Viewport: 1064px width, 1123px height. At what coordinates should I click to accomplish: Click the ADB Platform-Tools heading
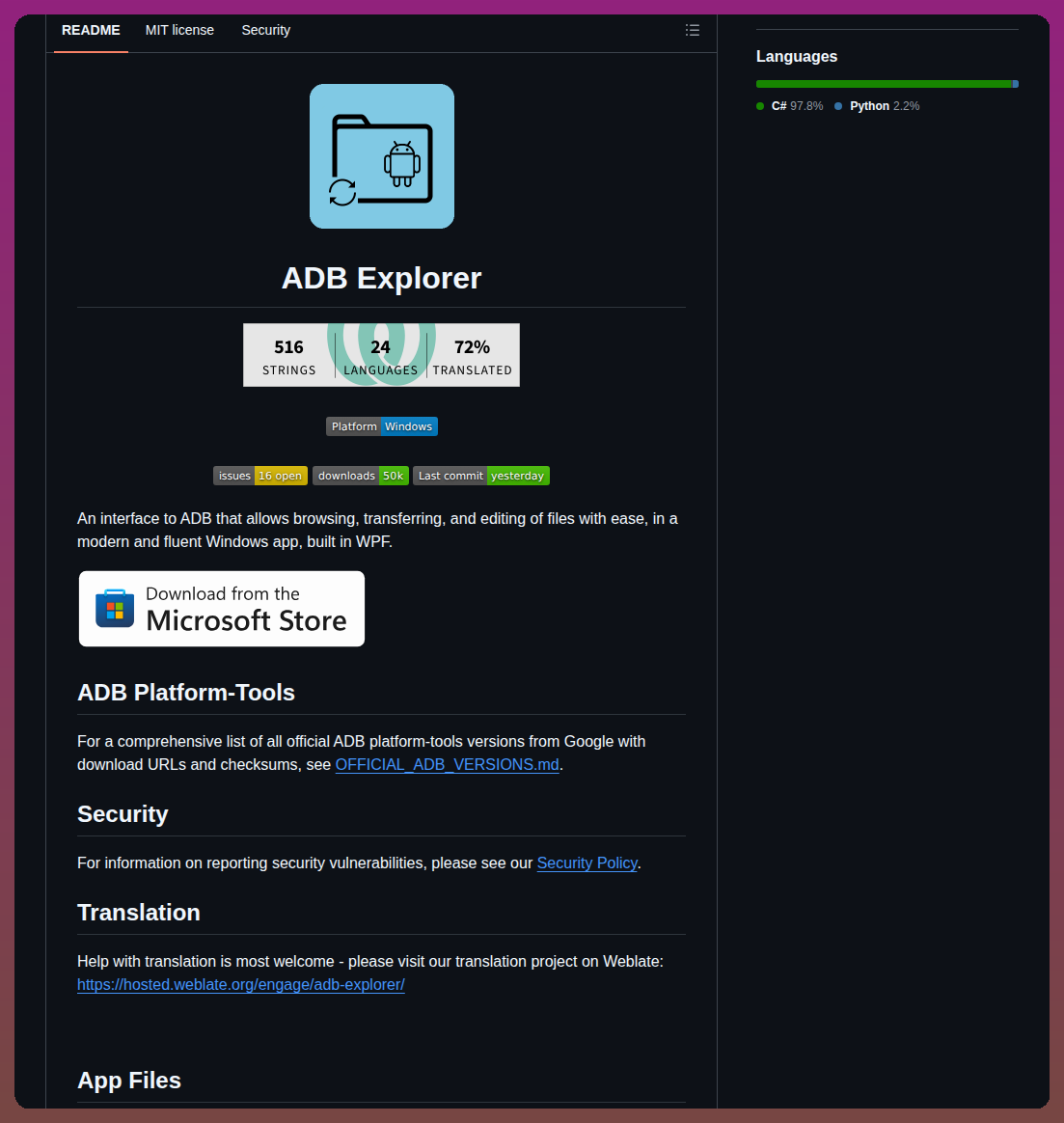click(186, 693)
